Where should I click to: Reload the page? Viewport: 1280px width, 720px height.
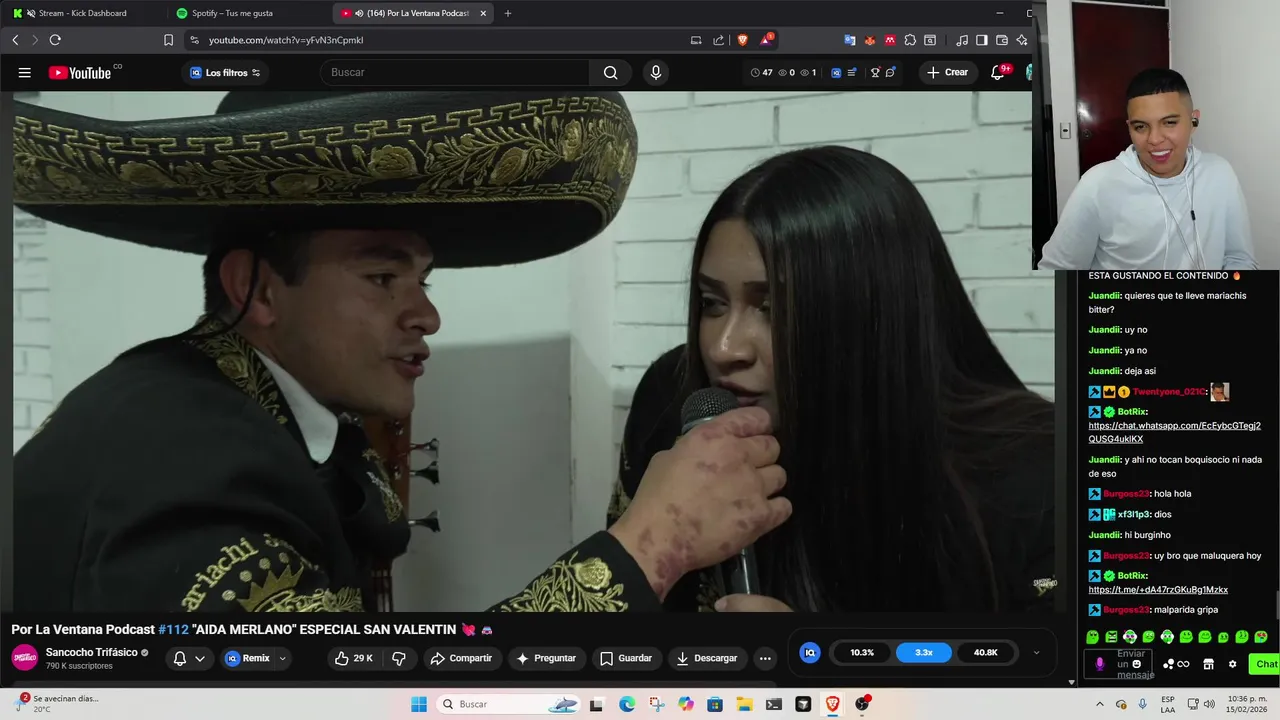coord(55,40)
